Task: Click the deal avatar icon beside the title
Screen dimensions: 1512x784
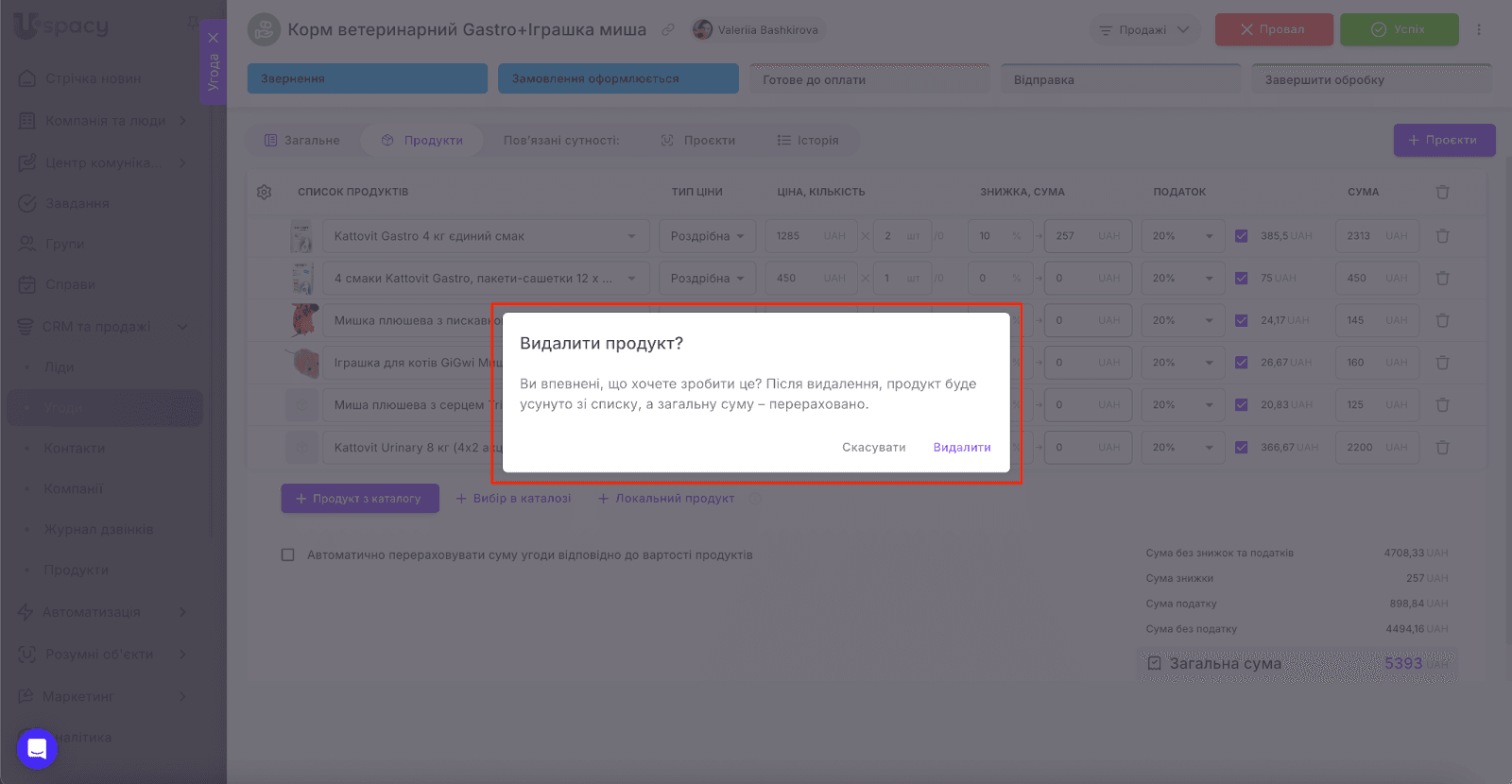Action: [x=264, y=29]
